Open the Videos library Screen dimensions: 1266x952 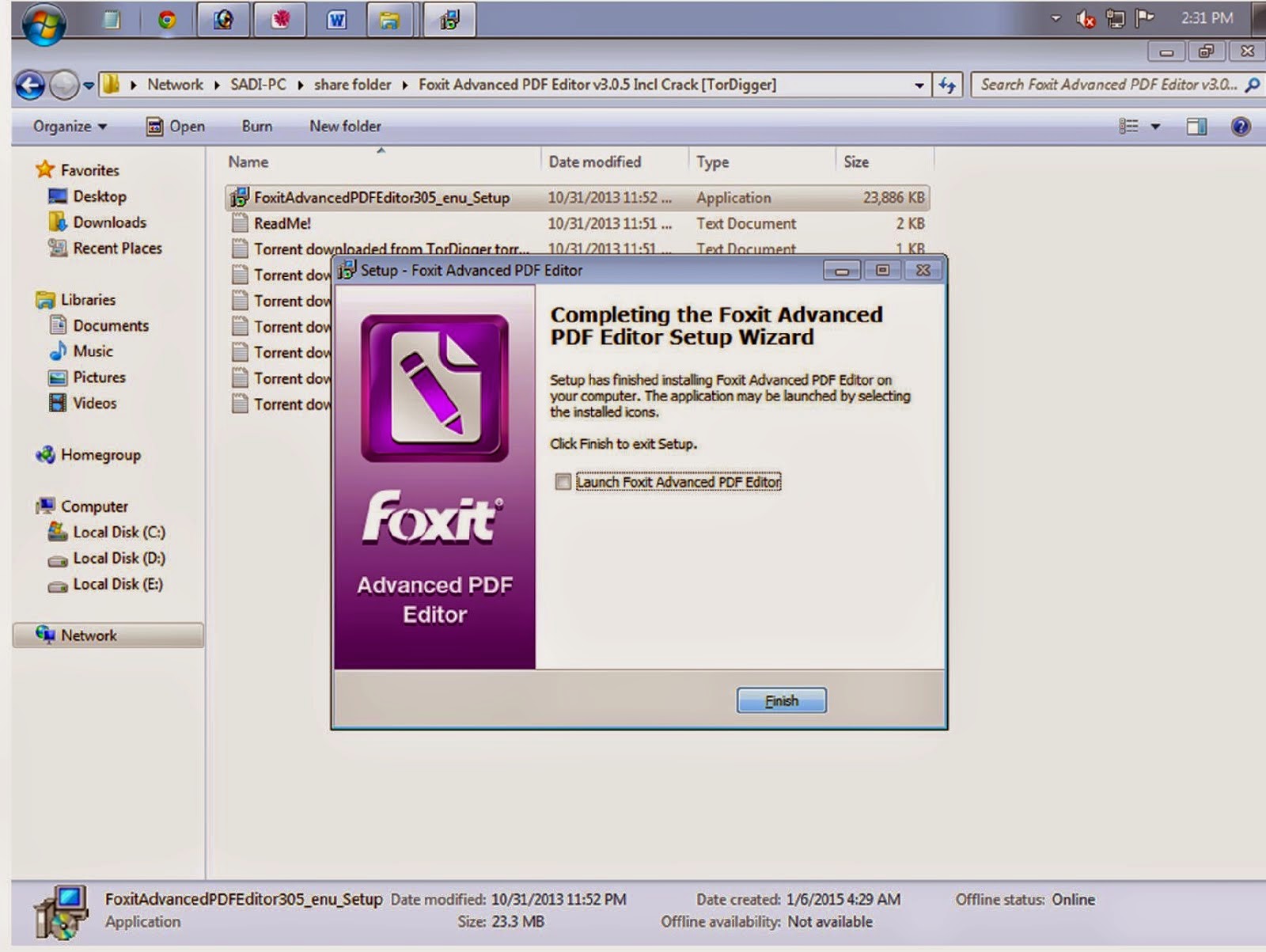click(x=94, y=403)
